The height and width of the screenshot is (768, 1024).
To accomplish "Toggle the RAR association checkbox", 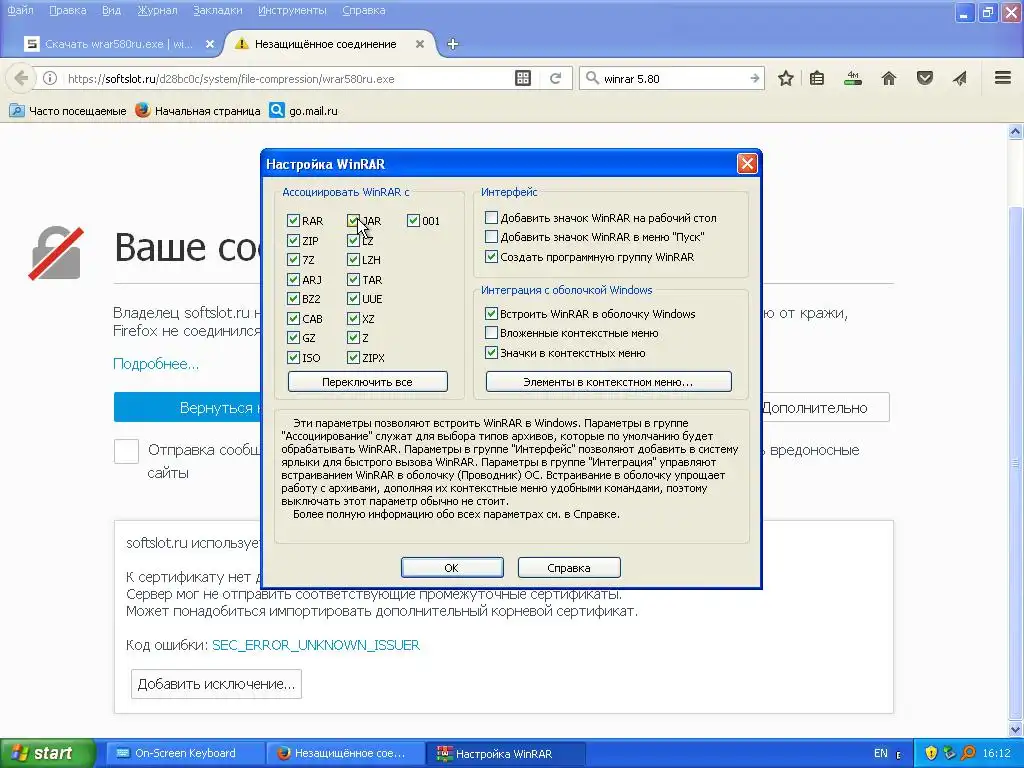I will point(293,221).
